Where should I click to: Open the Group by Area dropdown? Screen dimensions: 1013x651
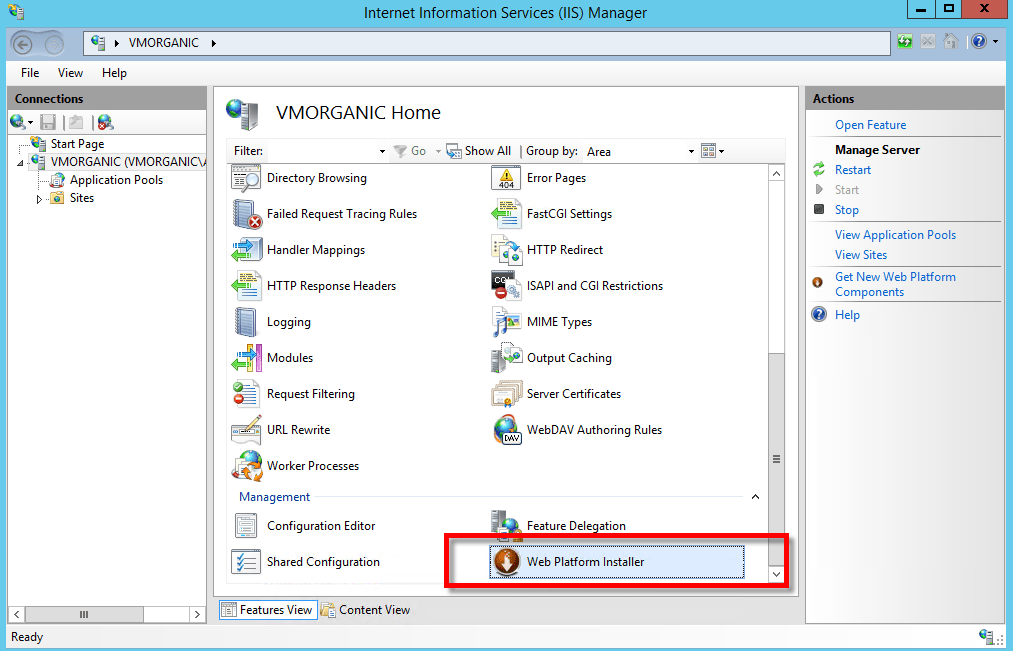(691, 152)
